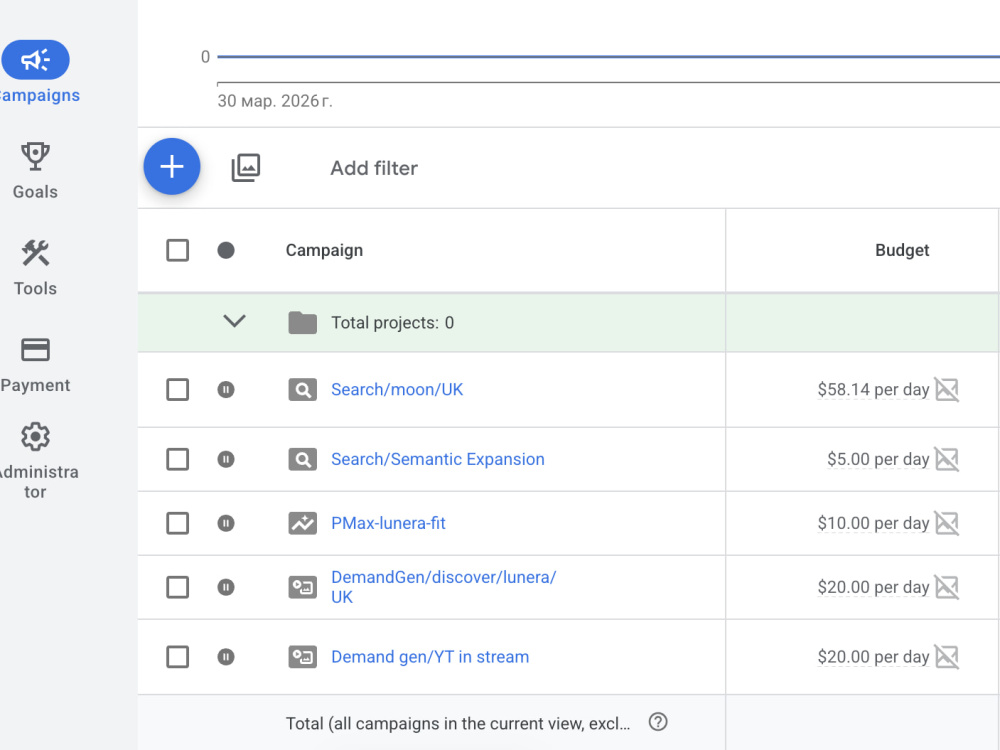Open Payment card icon in sidebar

click(x=35, y=349)
